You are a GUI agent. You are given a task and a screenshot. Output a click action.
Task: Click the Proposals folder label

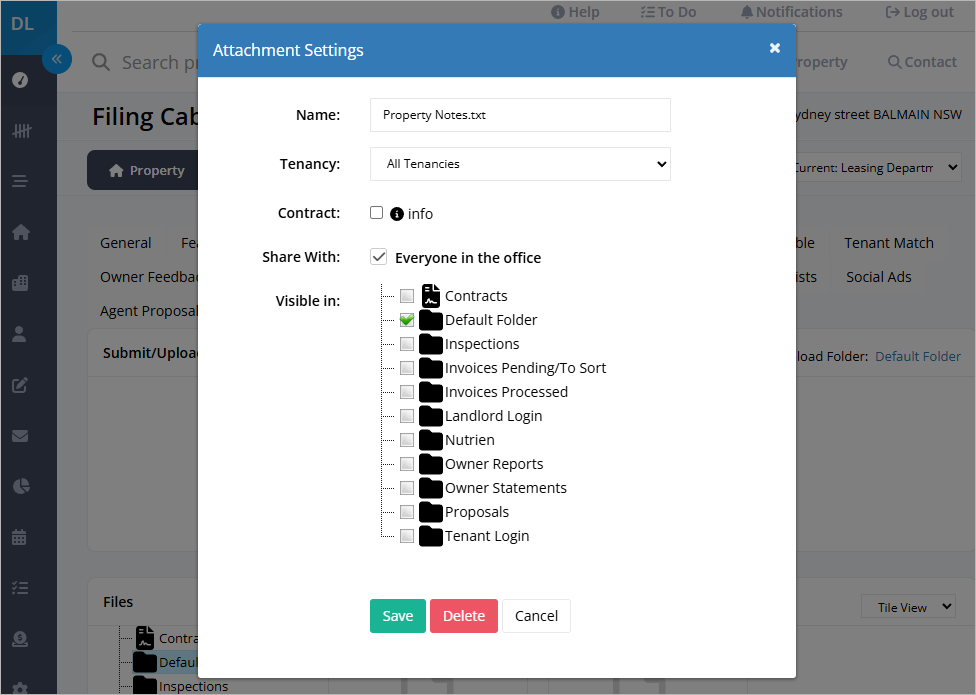click(x=477, y=512)
